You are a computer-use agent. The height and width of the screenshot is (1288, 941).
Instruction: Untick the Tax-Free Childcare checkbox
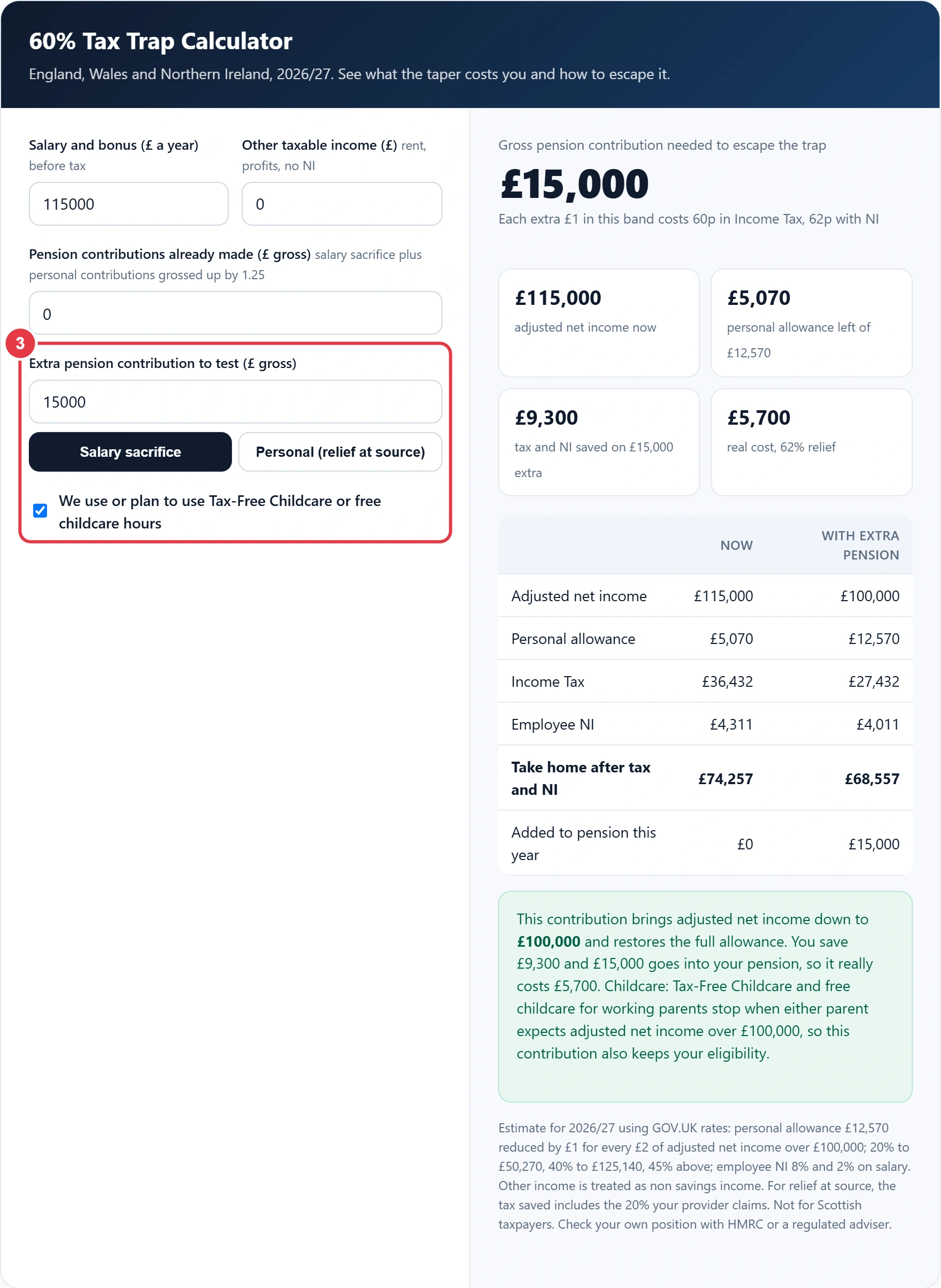coord(40,511)
